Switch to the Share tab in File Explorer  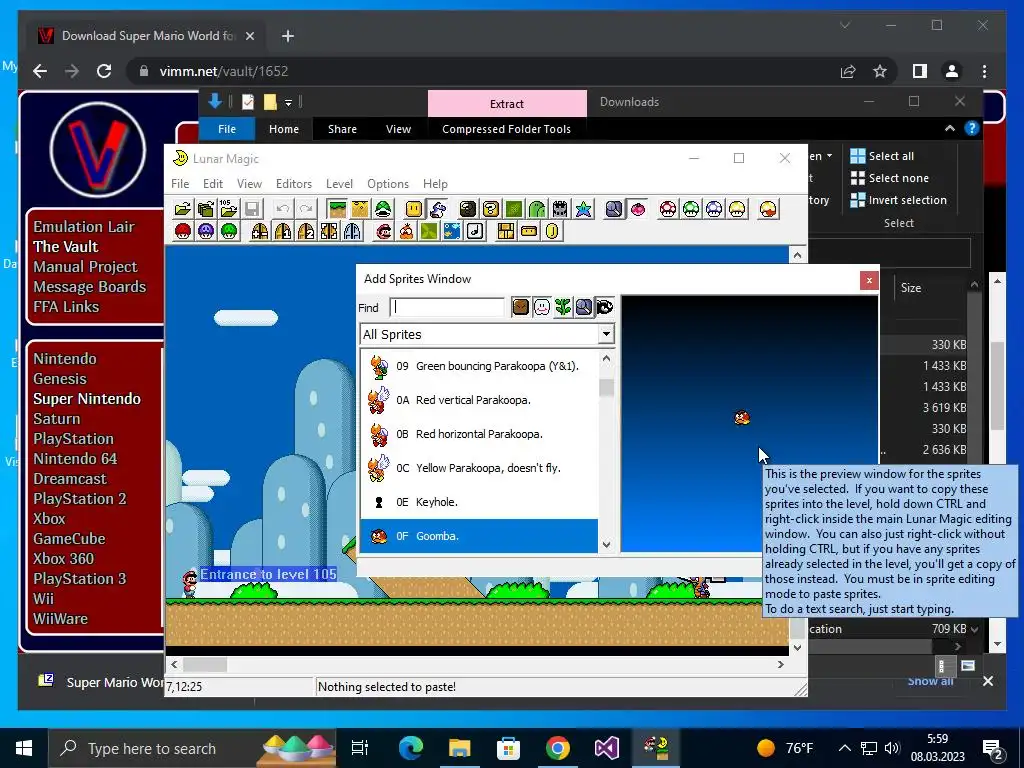click(x=342, y=129)
